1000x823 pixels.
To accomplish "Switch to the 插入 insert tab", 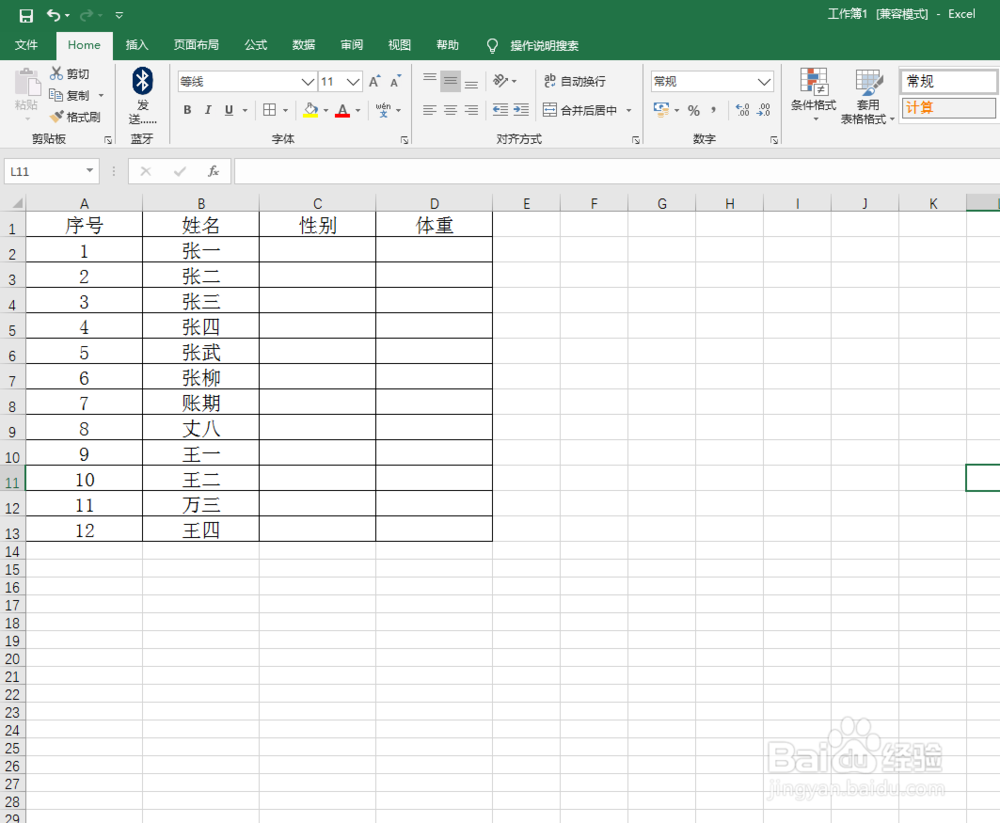I will 136,45.
